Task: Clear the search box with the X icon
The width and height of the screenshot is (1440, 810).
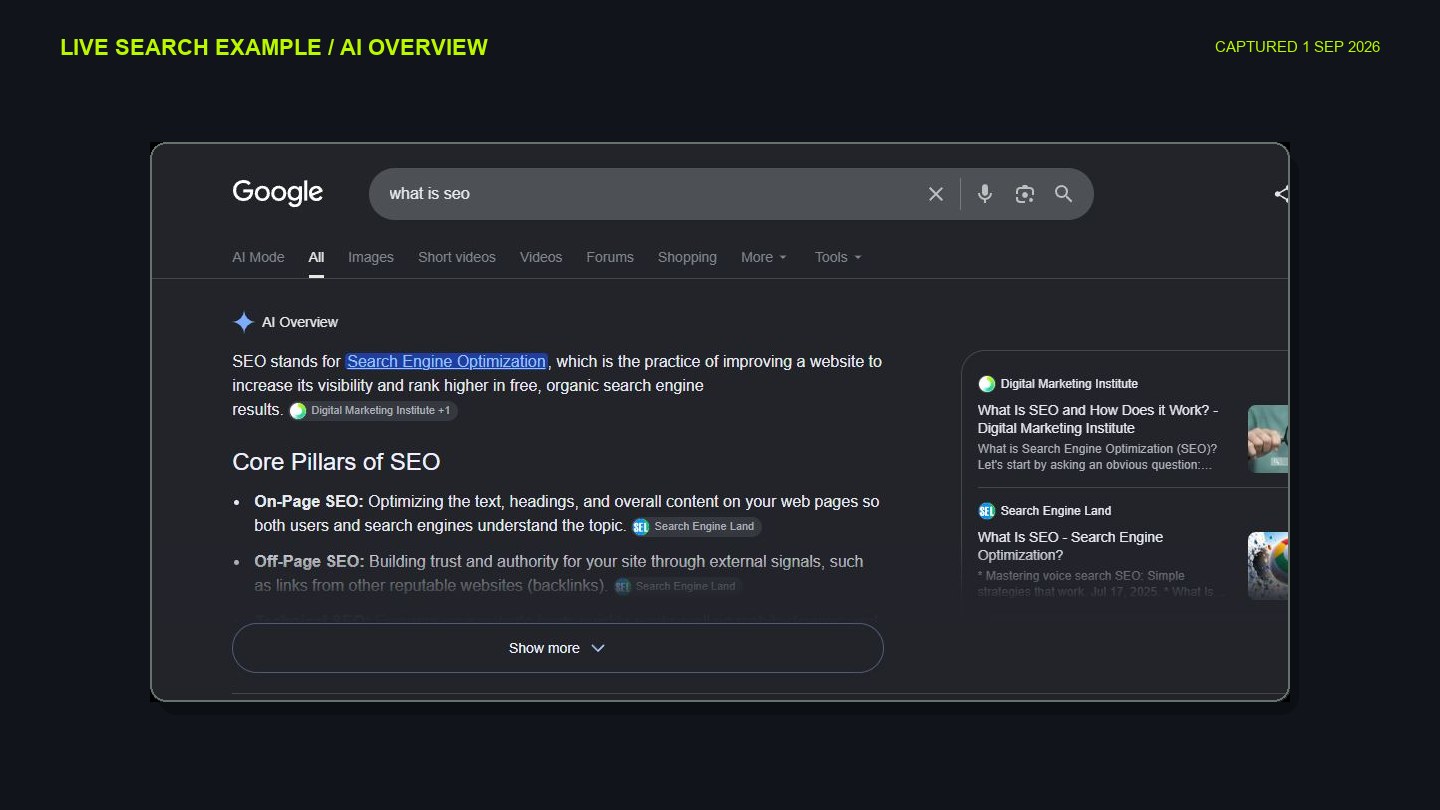Action: pyautogui.click(x=936, y=194)
